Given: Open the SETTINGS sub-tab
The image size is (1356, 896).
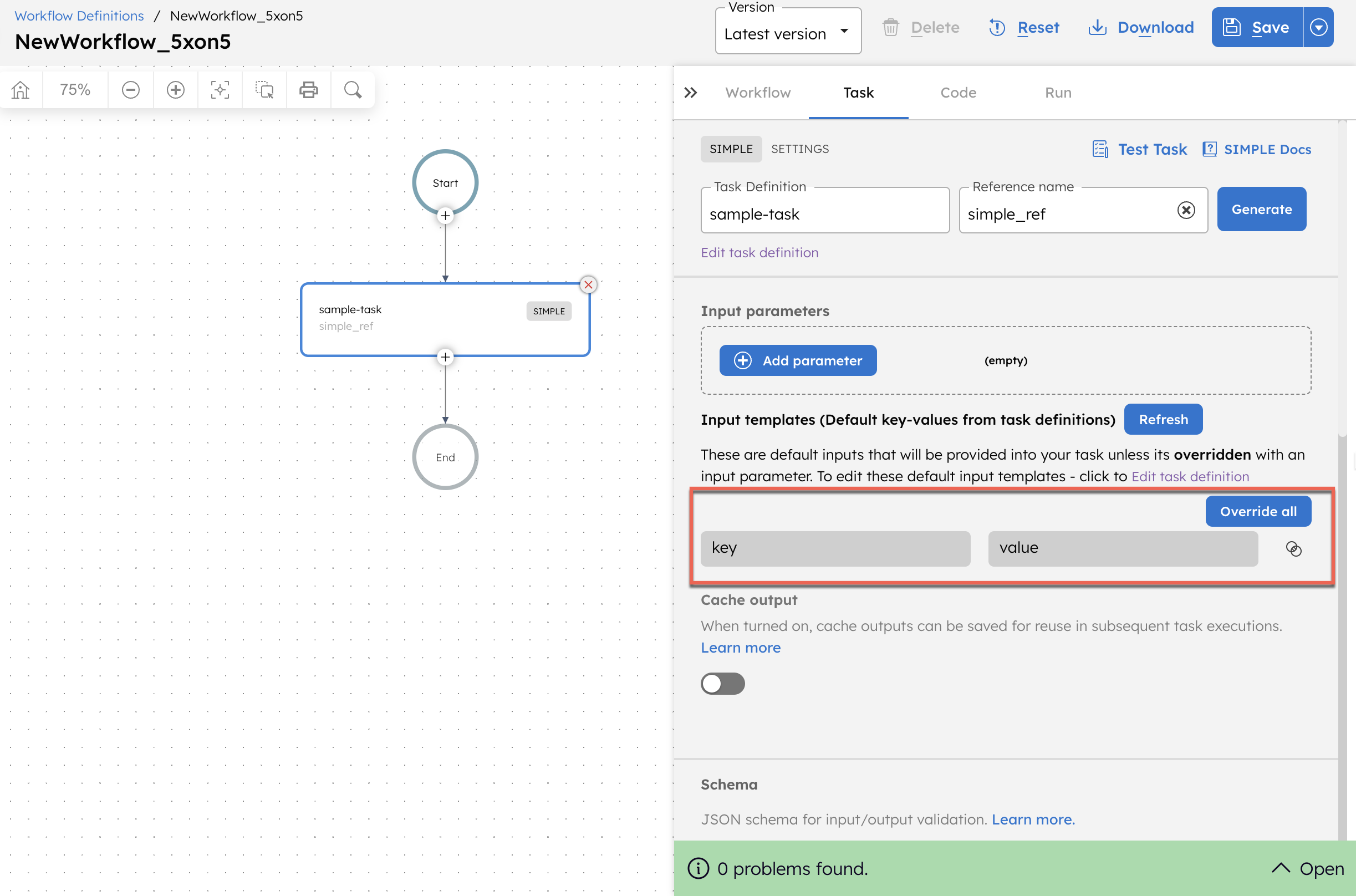Looking at the screenshot, I should pos(799,149).
